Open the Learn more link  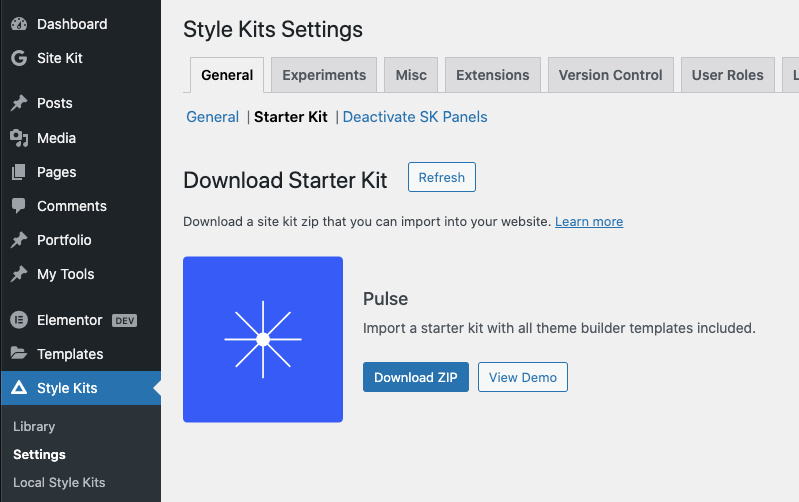589,222
